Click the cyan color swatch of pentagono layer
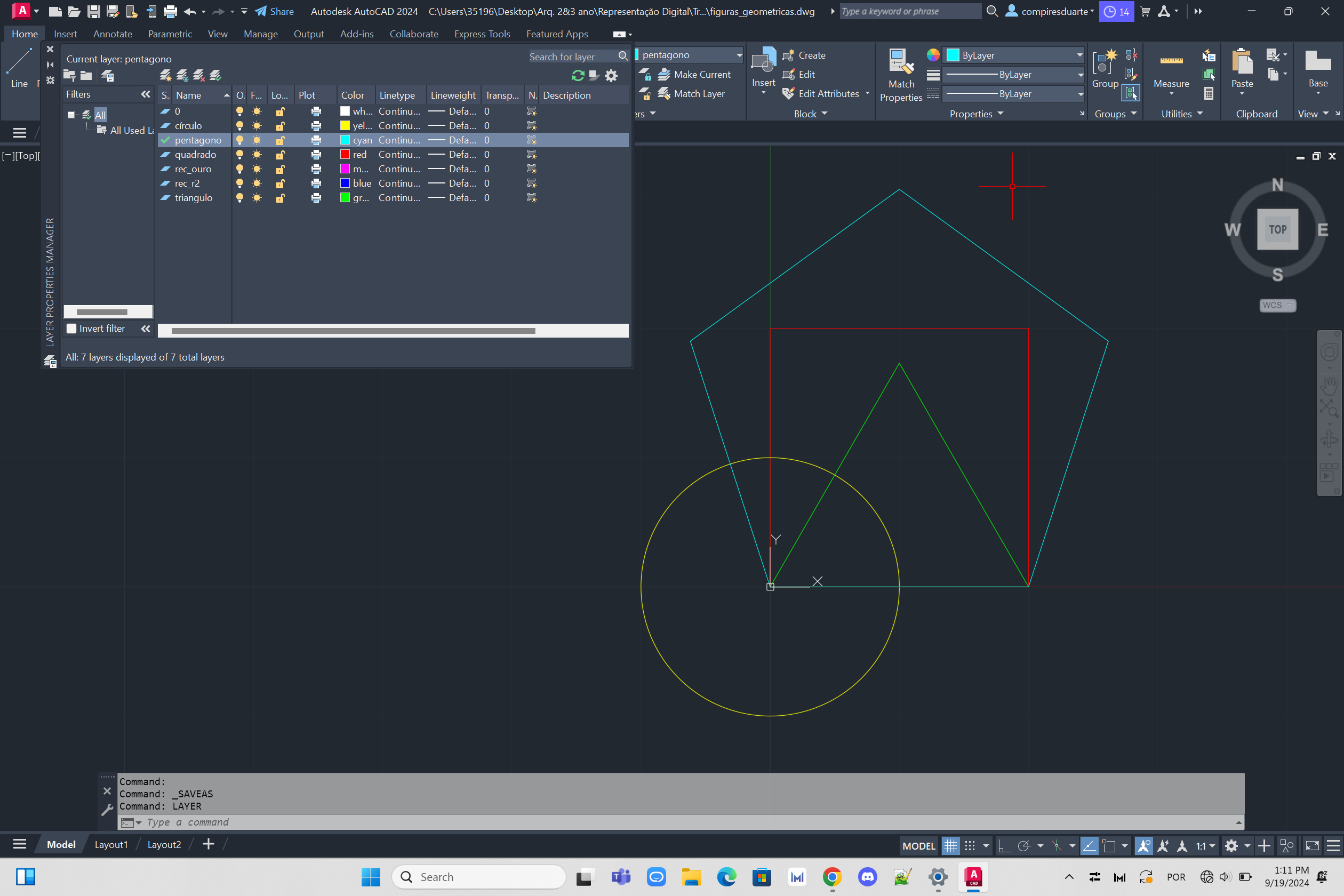Screen dimensions: 1344x896 [x=345, y=140]
